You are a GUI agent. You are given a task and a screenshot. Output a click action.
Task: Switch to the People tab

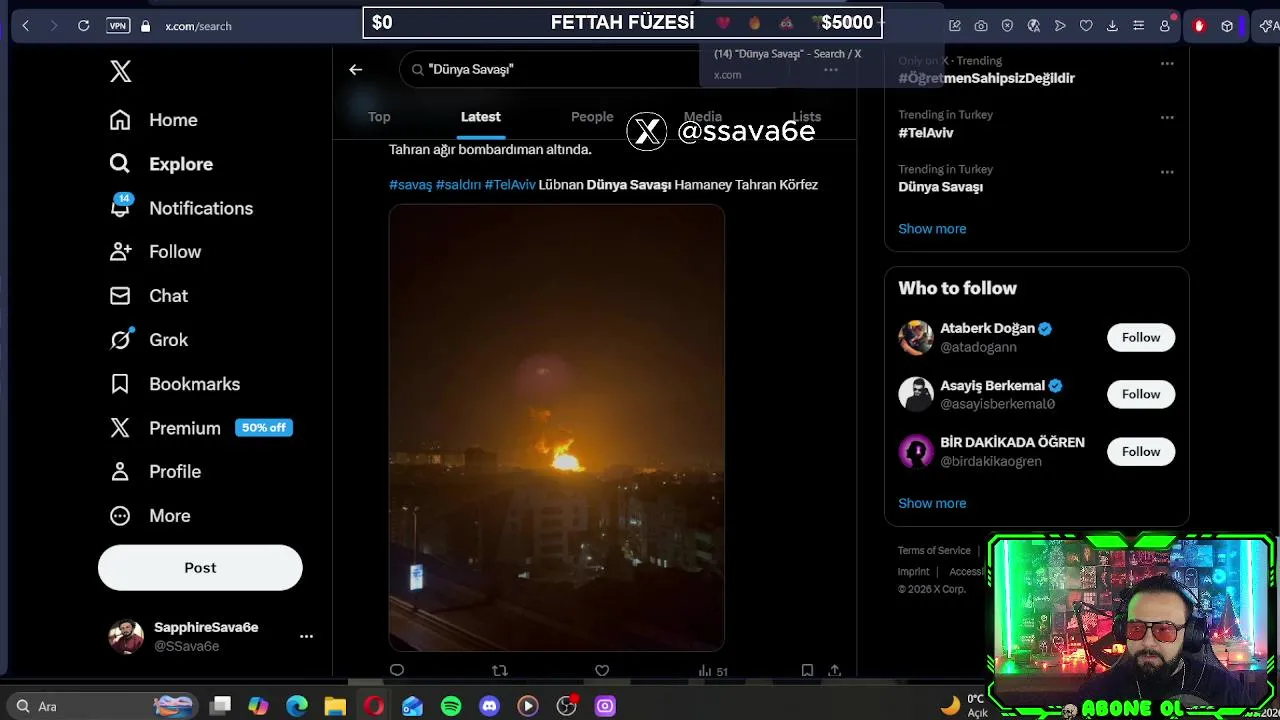pos(592,117)
